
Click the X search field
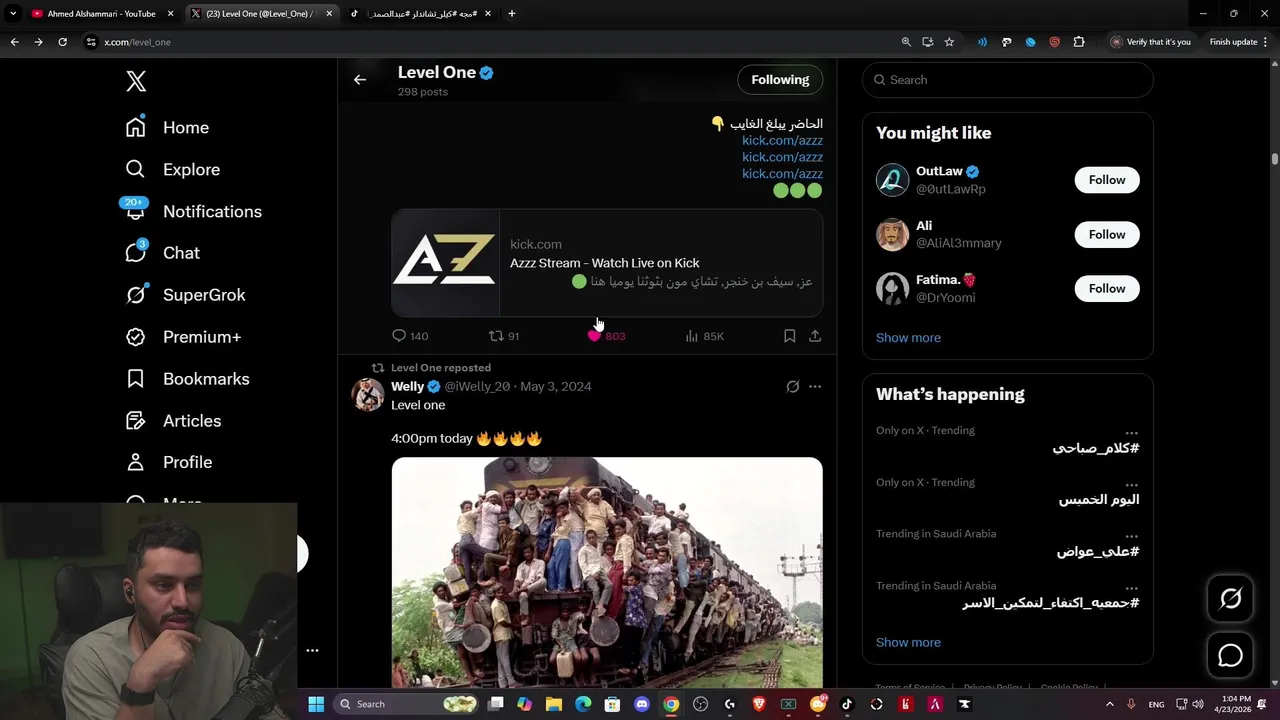[1008, 80]
